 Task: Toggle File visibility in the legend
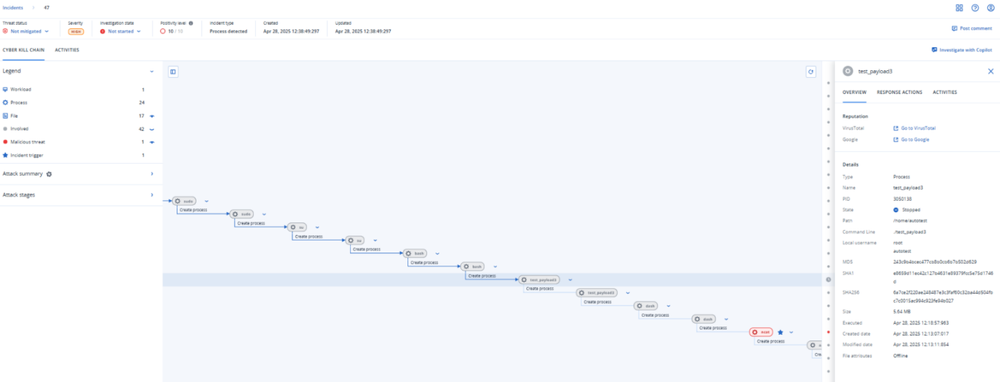click(152, 116)
